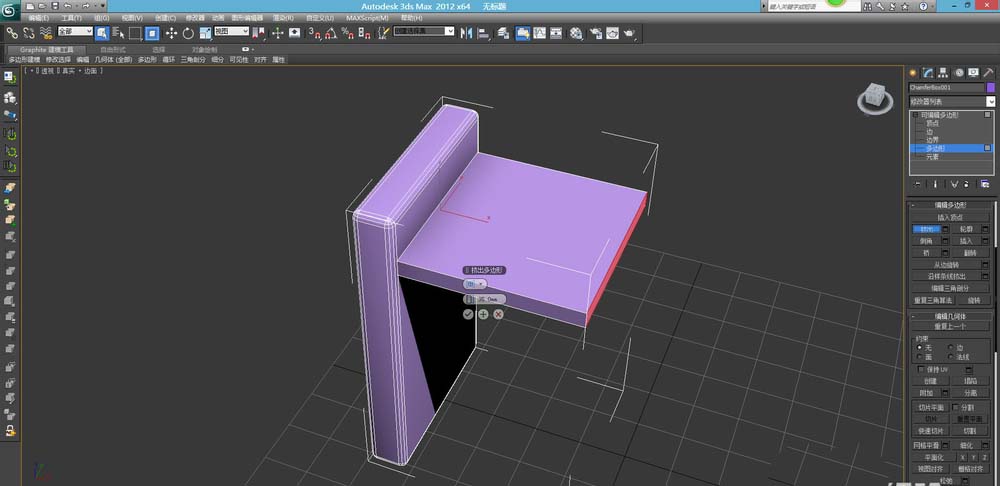The height and width of the screenshot is (486, 1000).
Task: Select 元素 sub-object level in modifier stack
Action: tap(932, 156)
